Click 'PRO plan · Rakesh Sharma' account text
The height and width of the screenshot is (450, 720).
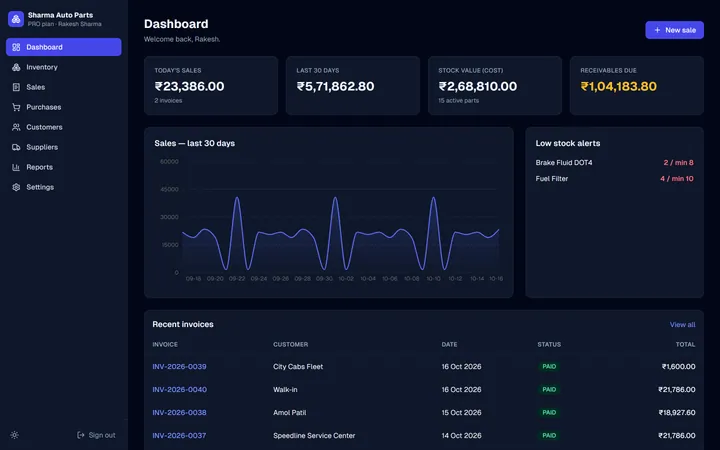64,24
